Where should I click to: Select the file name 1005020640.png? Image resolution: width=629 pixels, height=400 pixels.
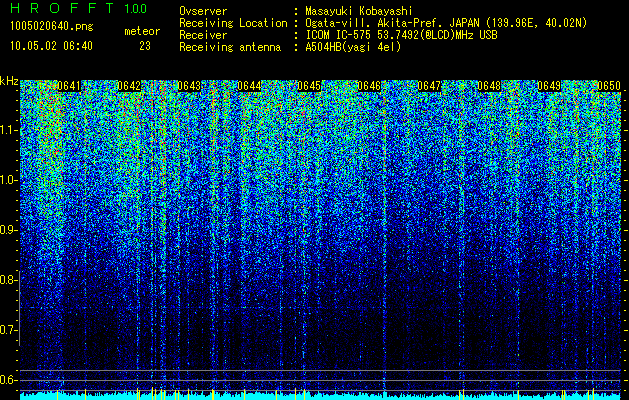pos(52,27)
